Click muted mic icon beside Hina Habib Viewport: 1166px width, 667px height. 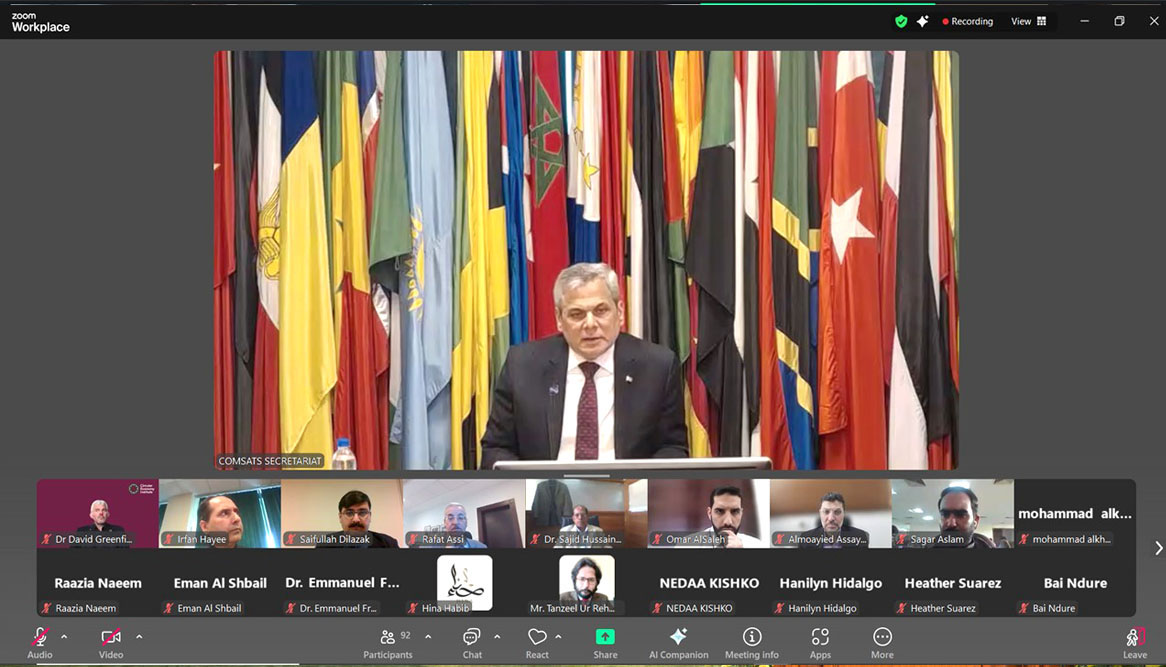[x=413, y=608]
